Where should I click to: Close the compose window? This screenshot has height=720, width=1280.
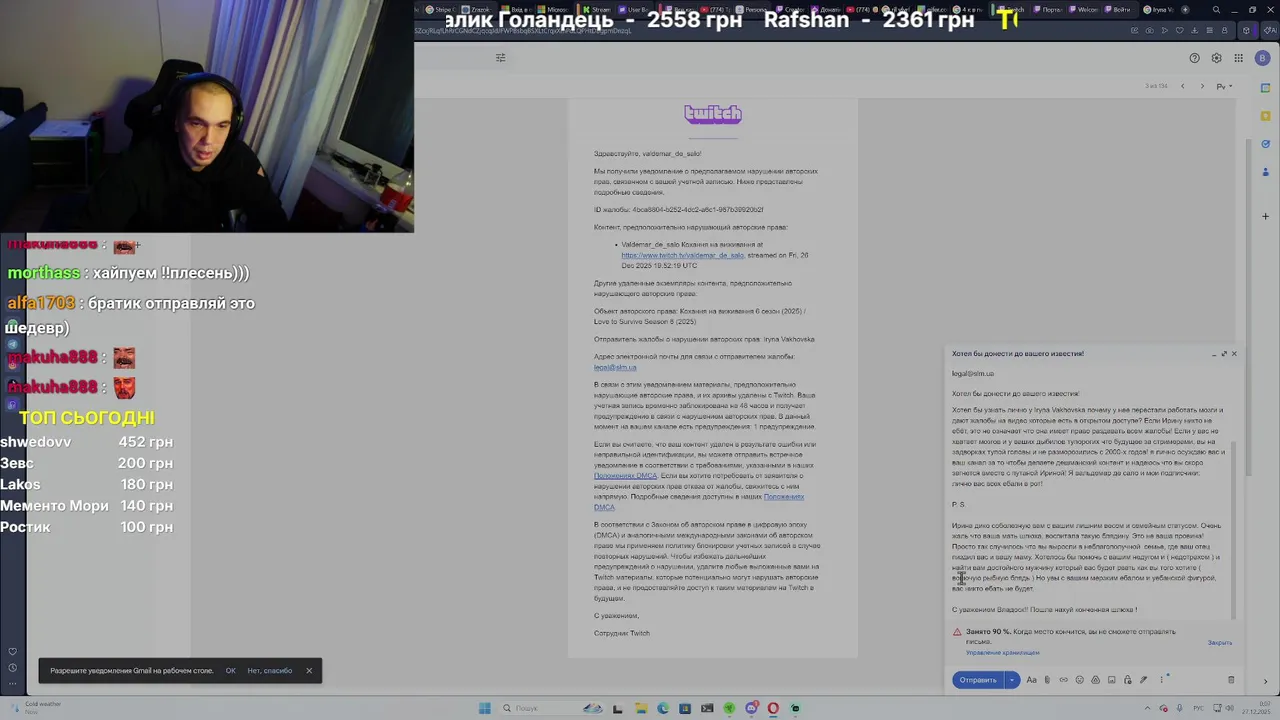pyautogui.click(x=1234, y=354)
